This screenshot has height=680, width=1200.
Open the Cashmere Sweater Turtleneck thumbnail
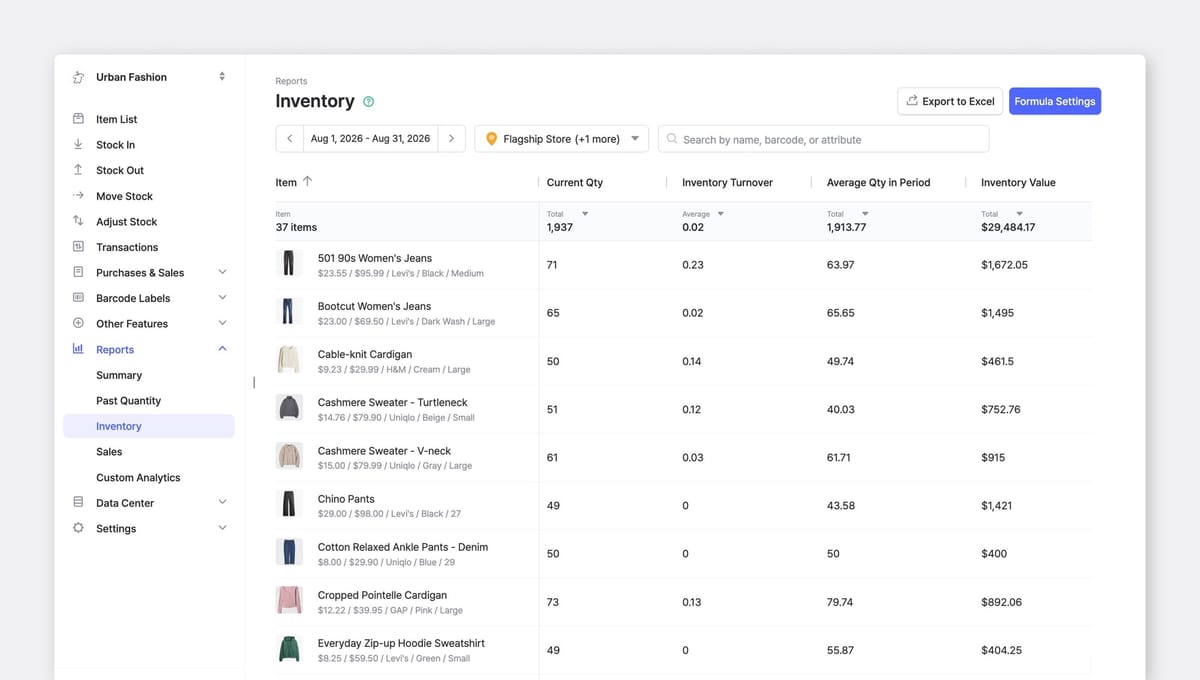coord(289,408)
